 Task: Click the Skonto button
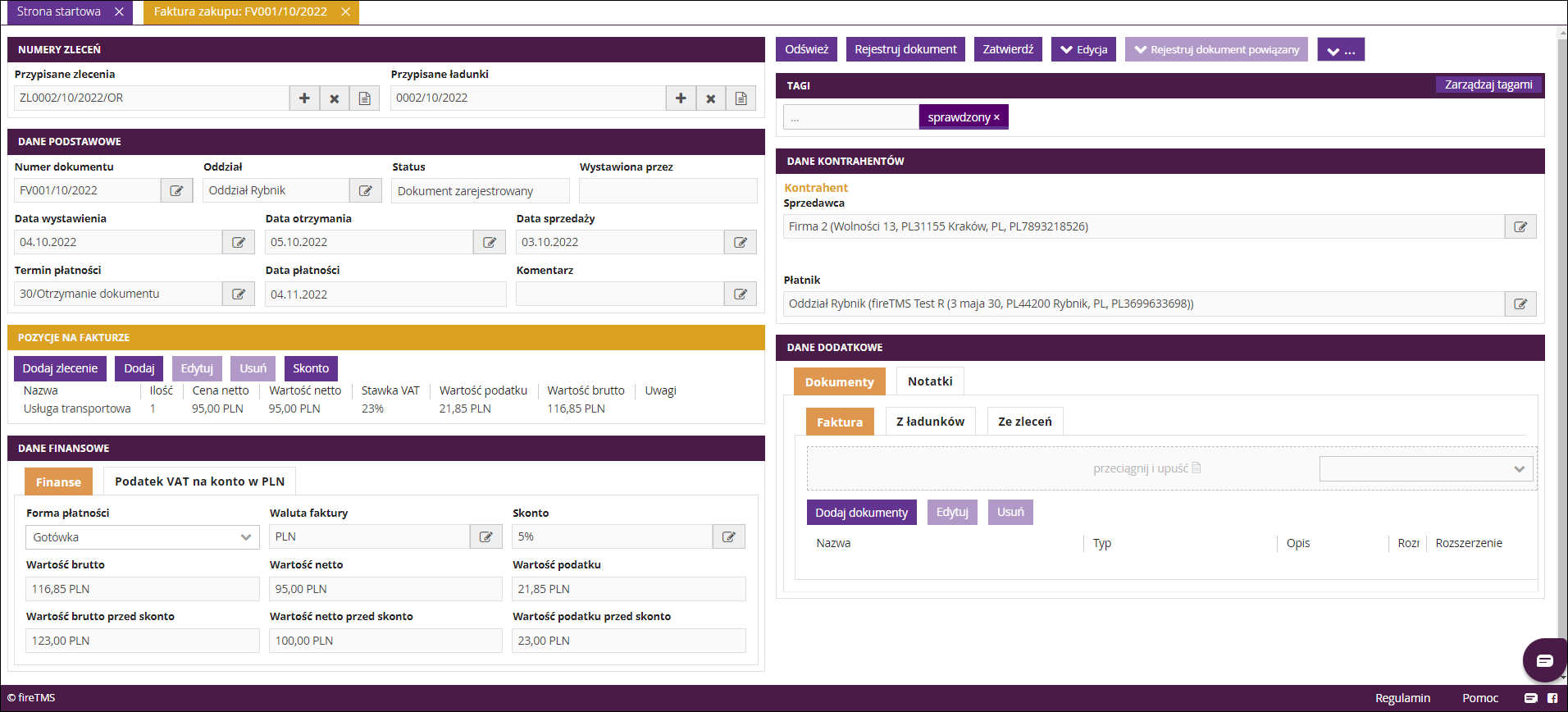pyautogui.click(x=311, y=368)
